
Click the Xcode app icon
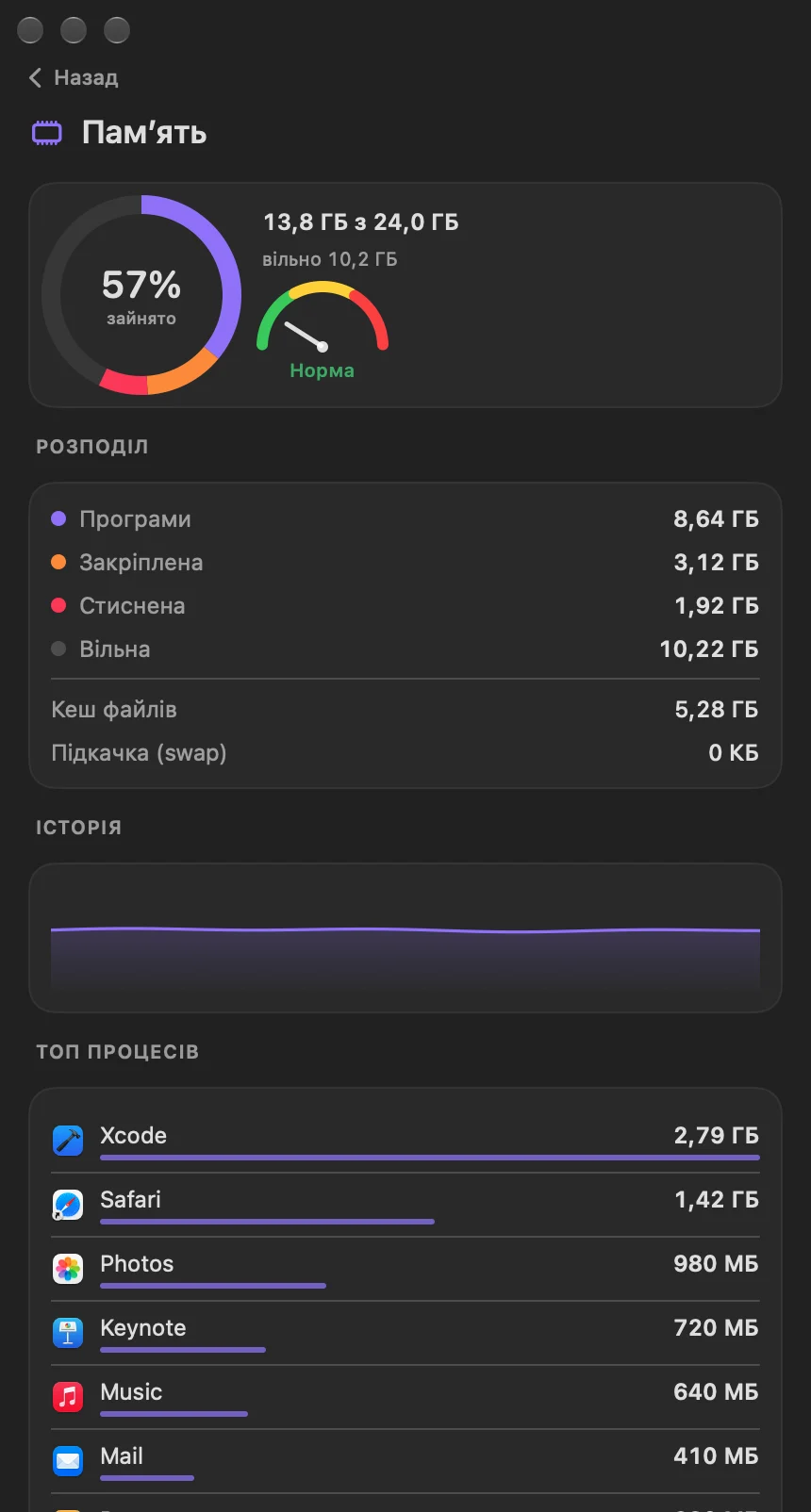(x=68, y=1141)
